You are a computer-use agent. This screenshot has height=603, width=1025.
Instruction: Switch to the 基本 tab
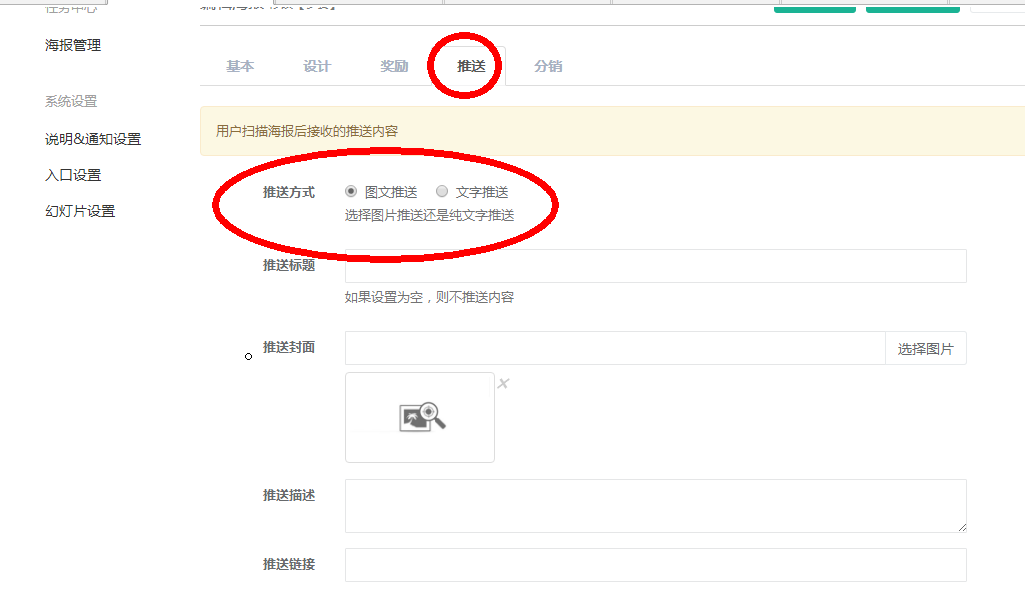(x=240, y=67)
